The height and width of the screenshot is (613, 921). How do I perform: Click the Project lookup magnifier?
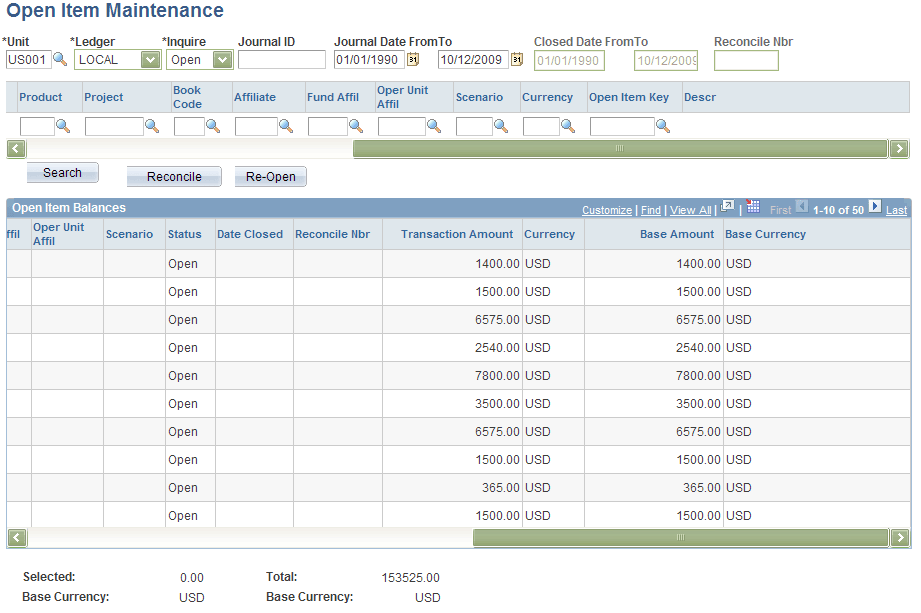[x=152, y=126]
